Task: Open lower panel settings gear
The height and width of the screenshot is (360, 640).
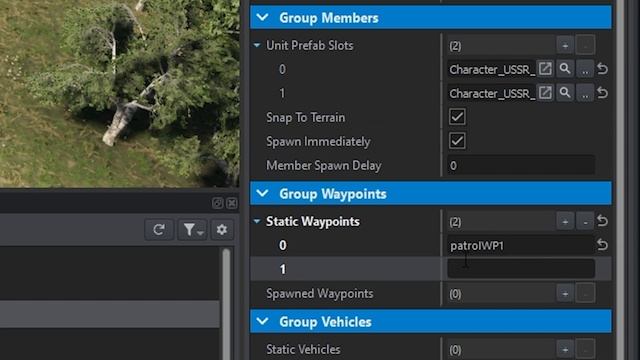Action: [222, 230]
